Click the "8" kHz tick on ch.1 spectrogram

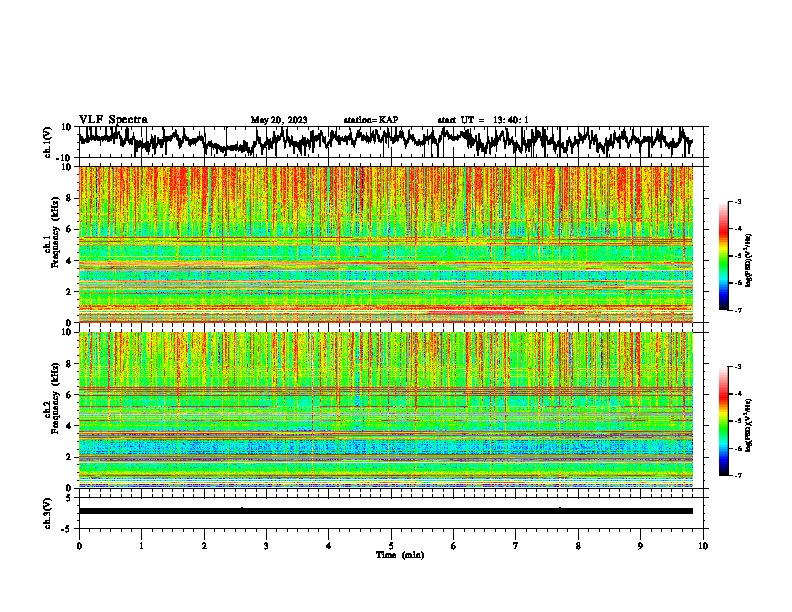click(69, 198)
